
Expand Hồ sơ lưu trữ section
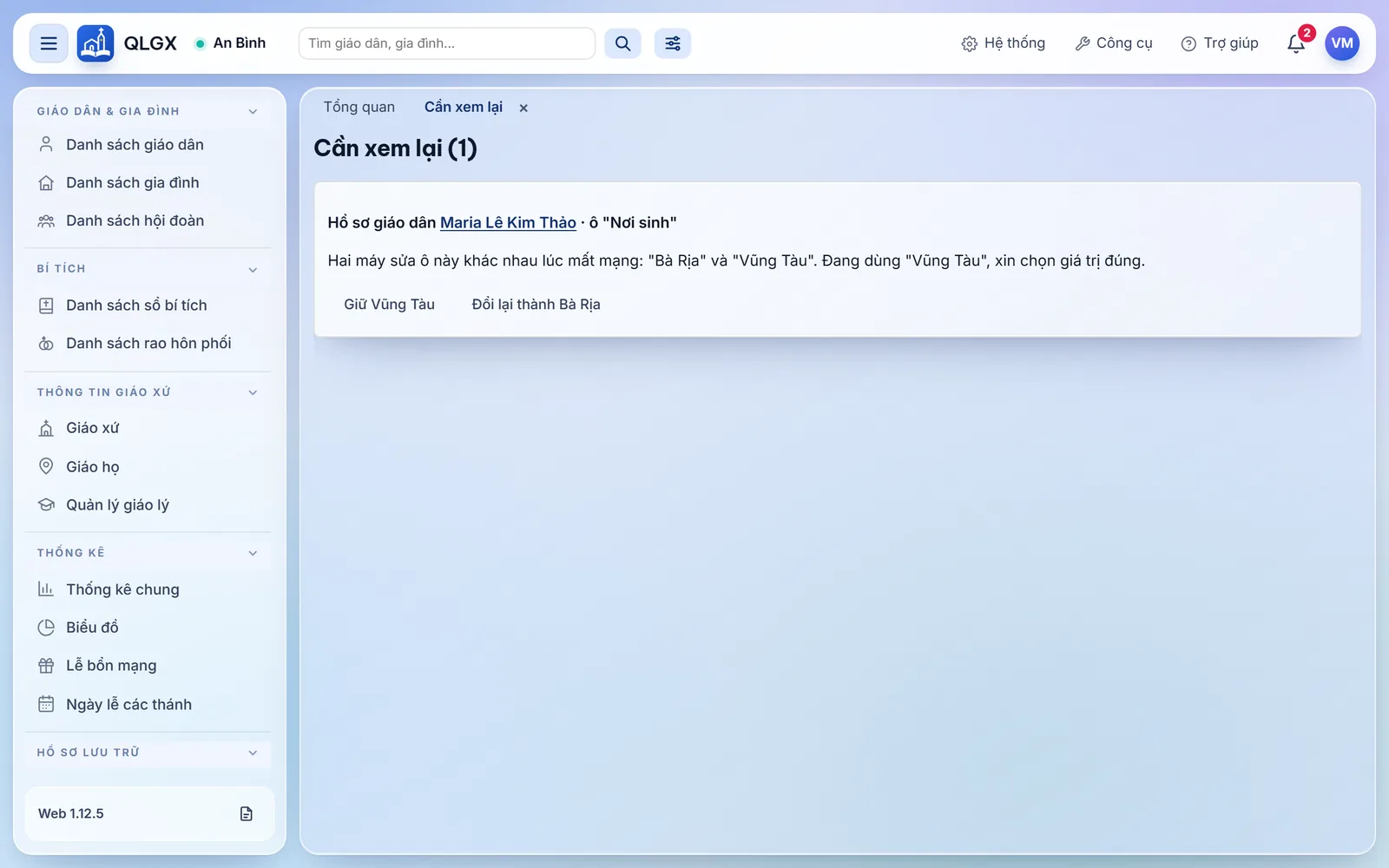click(x=148, y=753)
